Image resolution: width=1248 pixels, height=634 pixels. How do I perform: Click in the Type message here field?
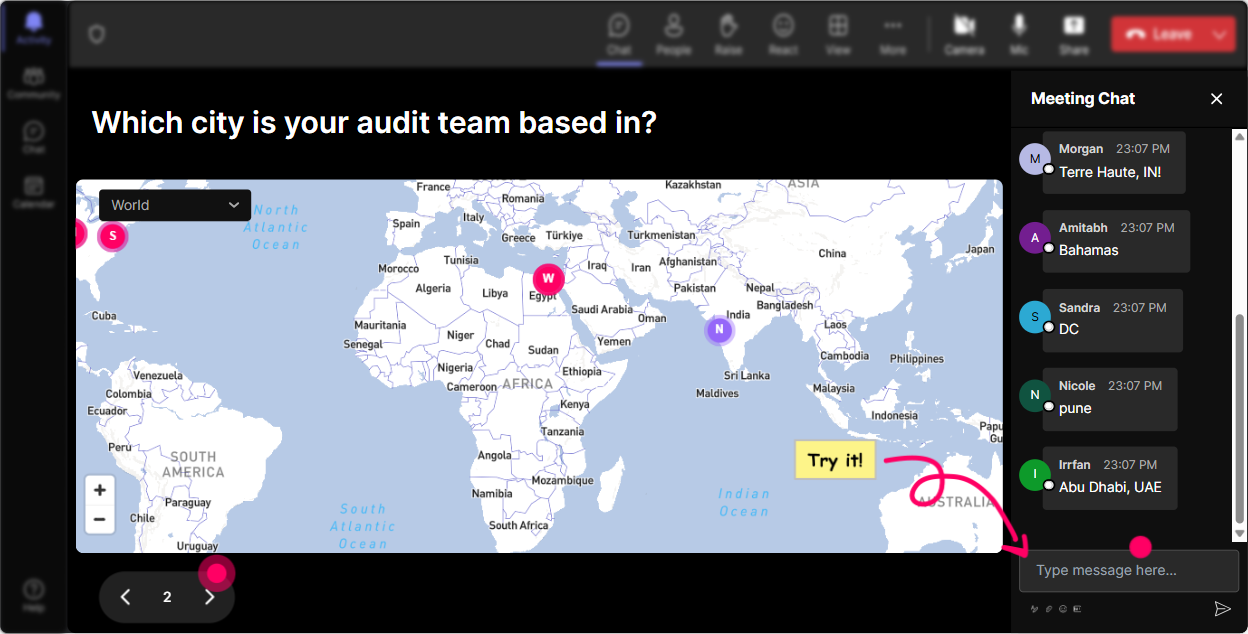(x=1129, y=571)
